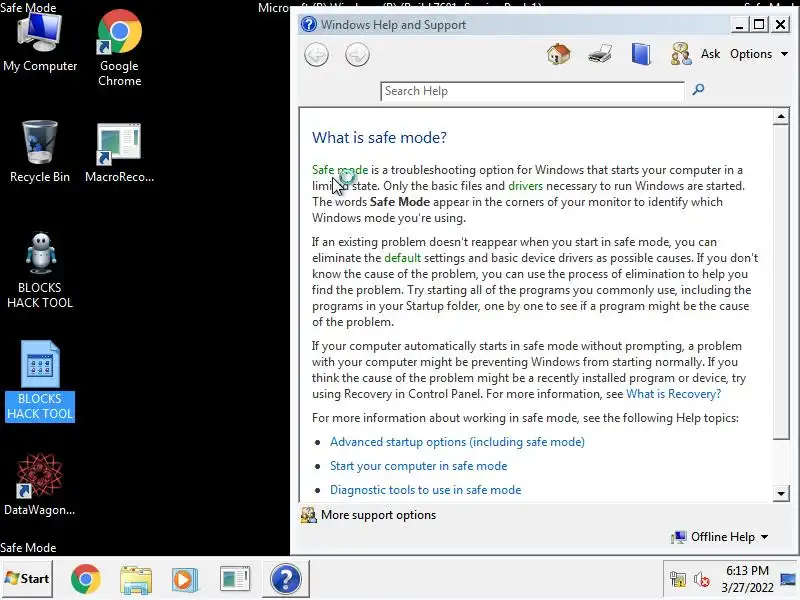Go back using the Back arrow button
The width and height of the screenshot is (800, 600).
pos(316,55)
